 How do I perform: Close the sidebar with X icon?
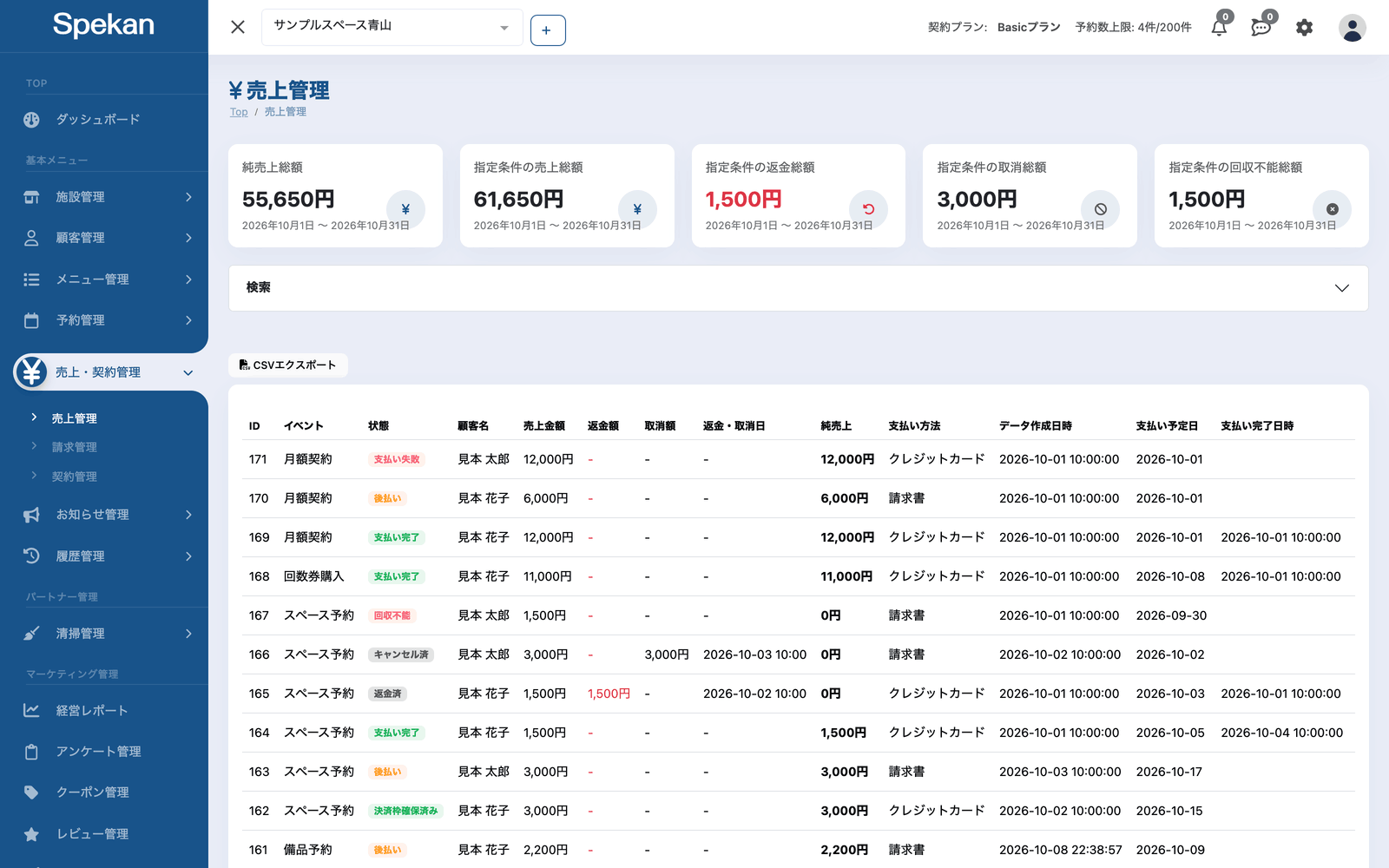pos(238,27)
